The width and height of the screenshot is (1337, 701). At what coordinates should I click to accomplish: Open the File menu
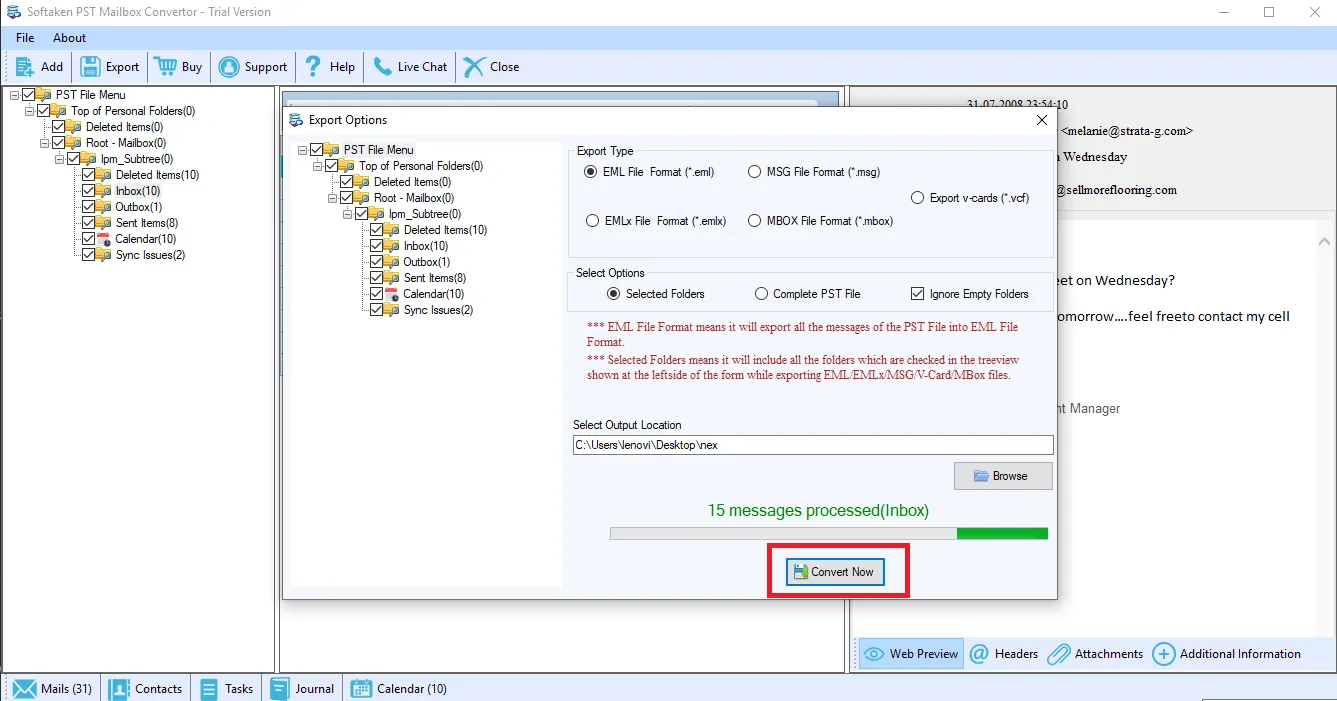point(25,38)
